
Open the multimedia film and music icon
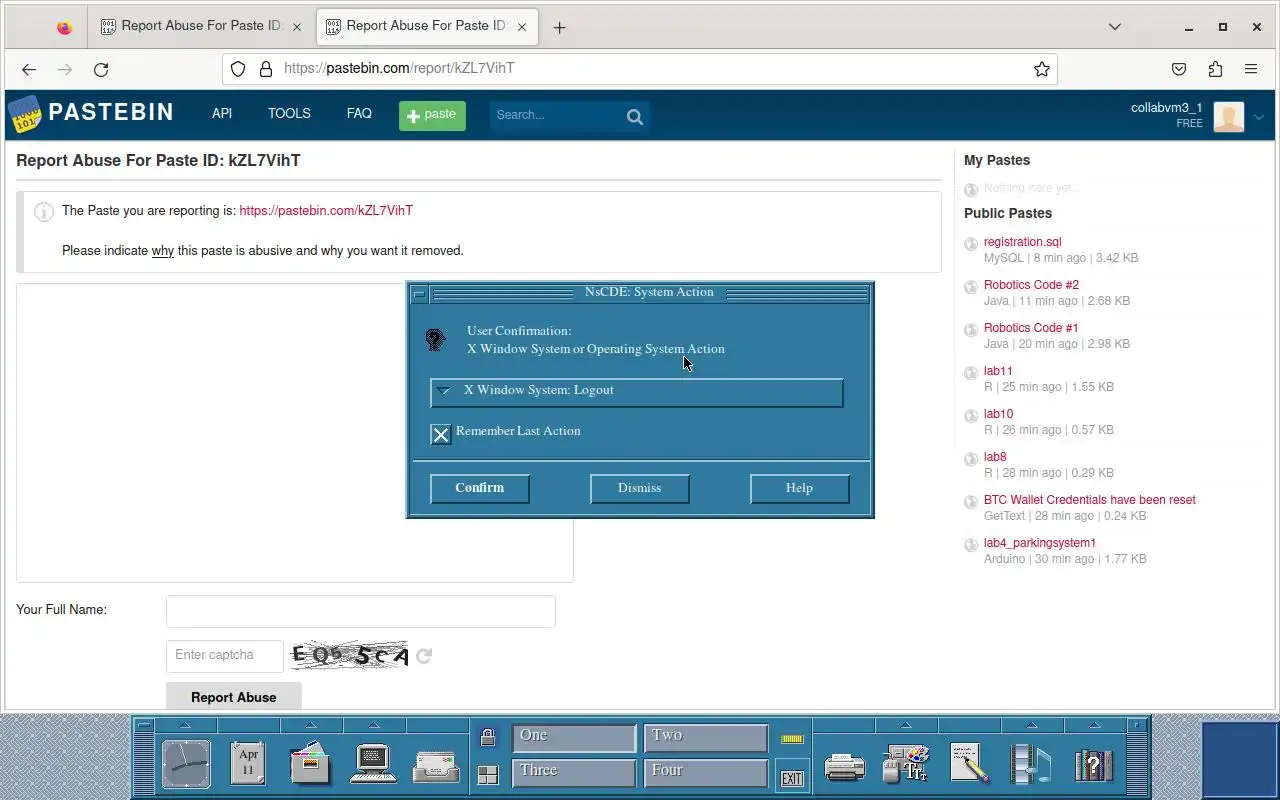(x=1031, y=764)
